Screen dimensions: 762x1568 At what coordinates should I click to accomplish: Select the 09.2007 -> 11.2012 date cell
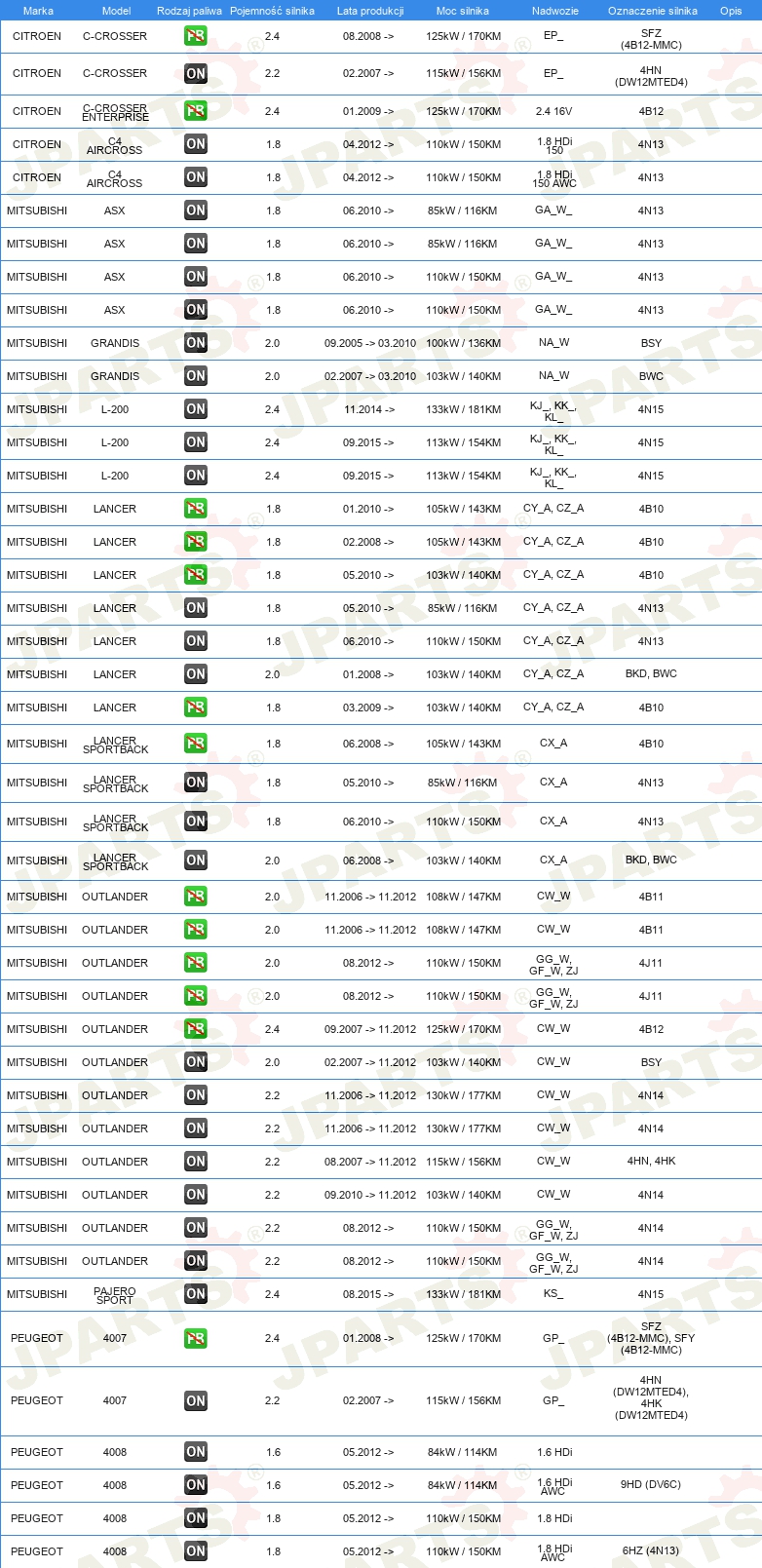click(x=370, y=1029)
